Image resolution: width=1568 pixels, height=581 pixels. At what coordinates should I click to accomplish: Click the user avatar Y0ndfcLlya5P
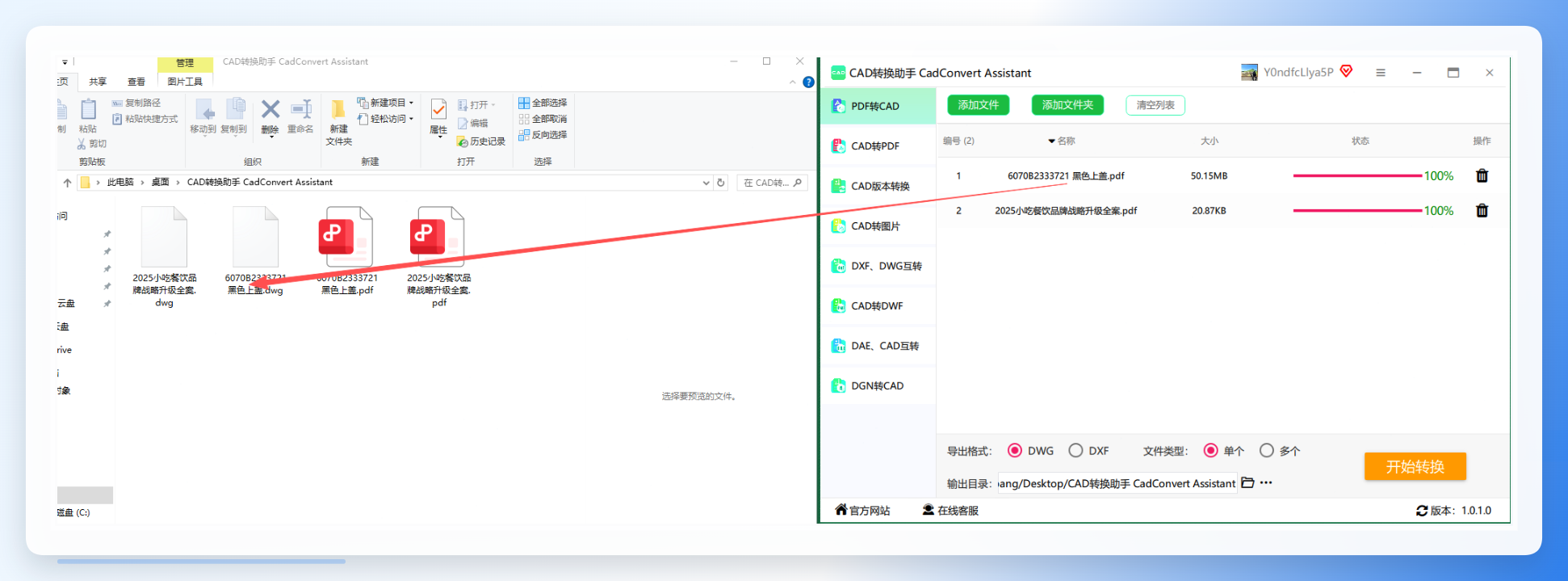(x=1249, y=73)
